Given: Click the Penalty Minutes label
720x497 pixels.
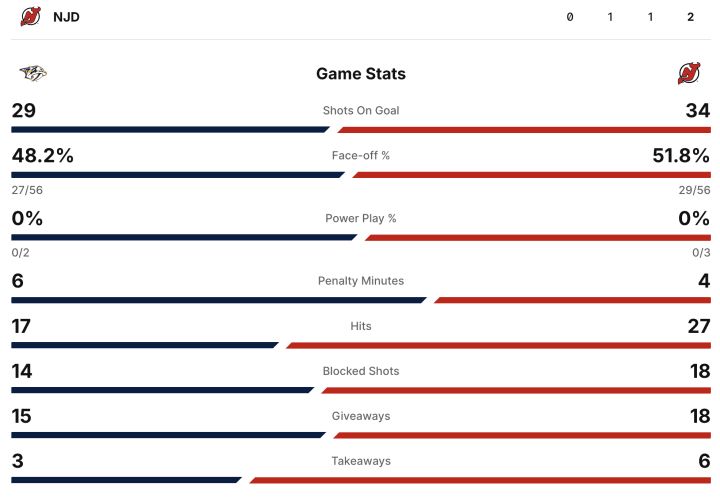Looking at the screenshot, I should pyautogui.click(x=361, y=281).
